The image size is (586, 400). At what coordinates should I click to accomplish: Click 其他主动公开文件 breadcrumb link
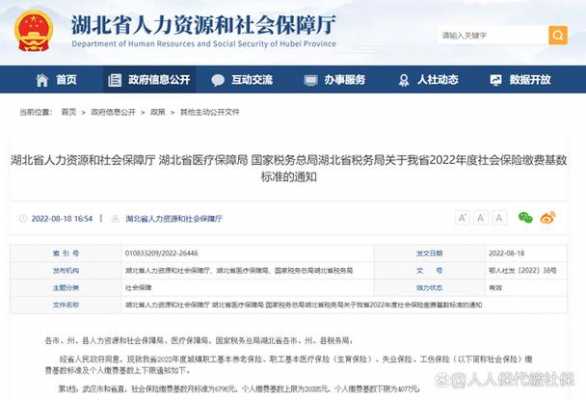210,112
